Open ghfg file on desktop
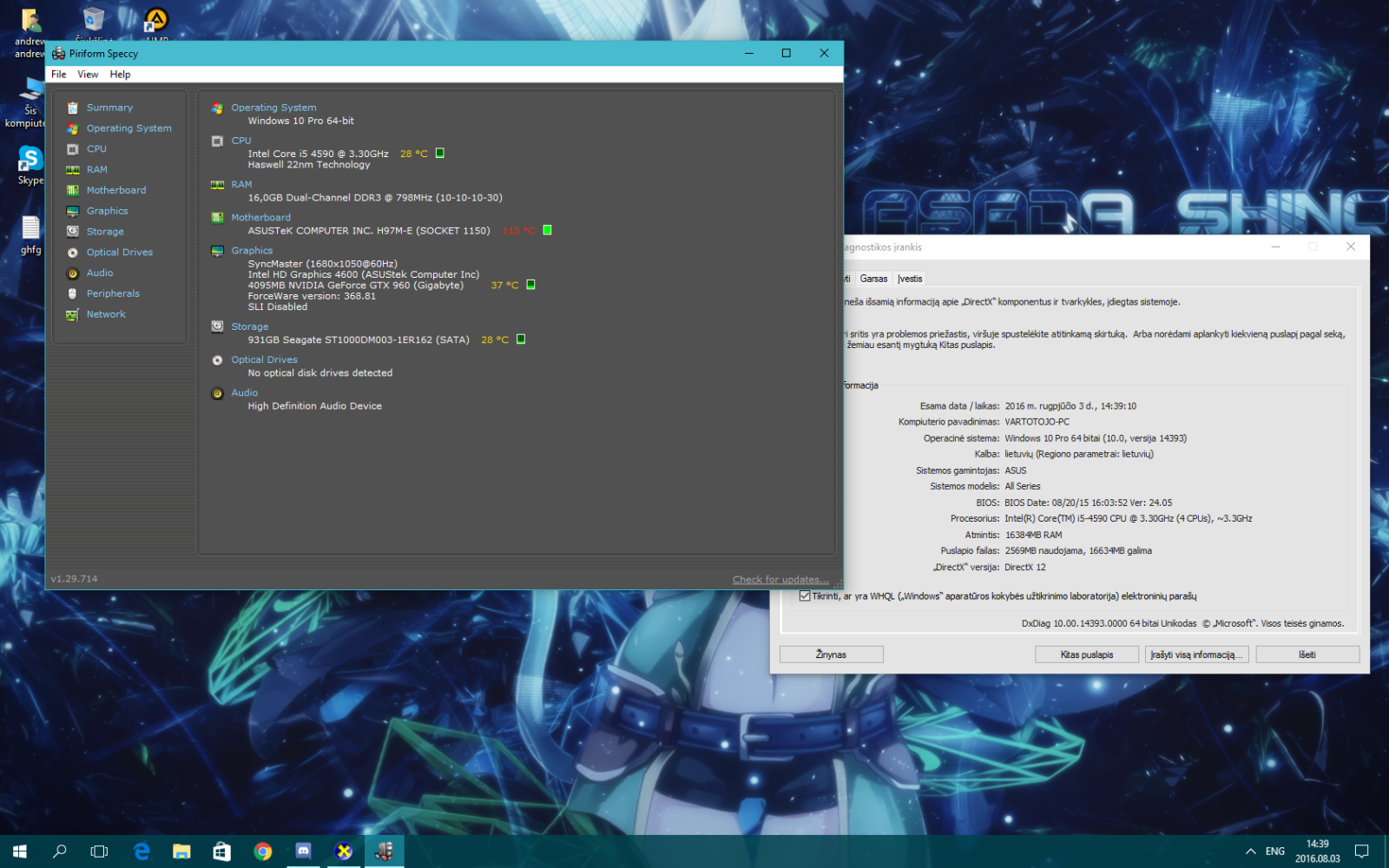Image resolution: width=1389 pixels, height=868 pixels. 30,234
